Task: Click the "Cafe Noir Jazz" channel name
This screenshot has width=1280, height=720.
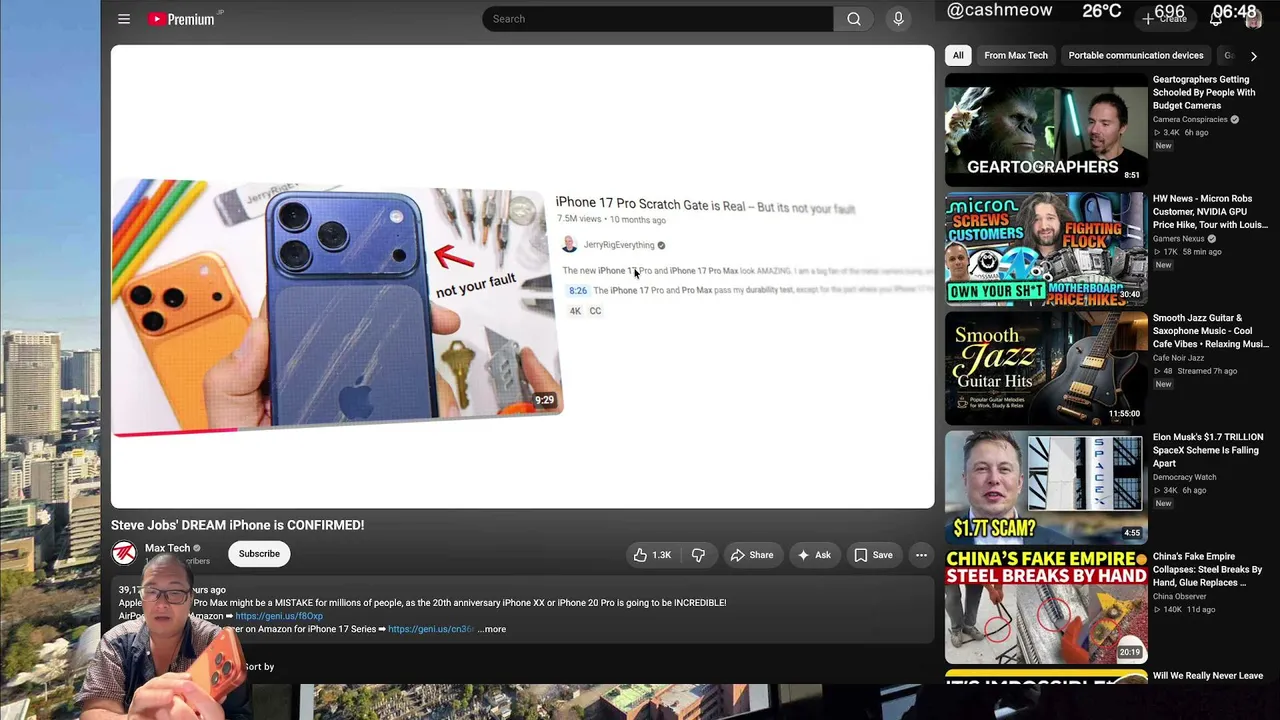Action: (x=1178, y=358)
